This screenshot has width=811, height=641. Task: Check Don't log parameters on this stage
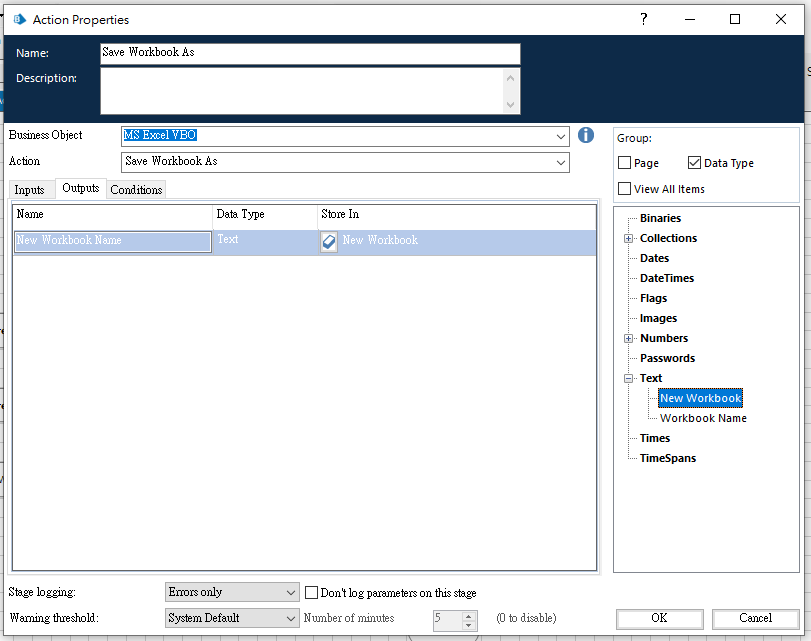click(x=311, y=593)
